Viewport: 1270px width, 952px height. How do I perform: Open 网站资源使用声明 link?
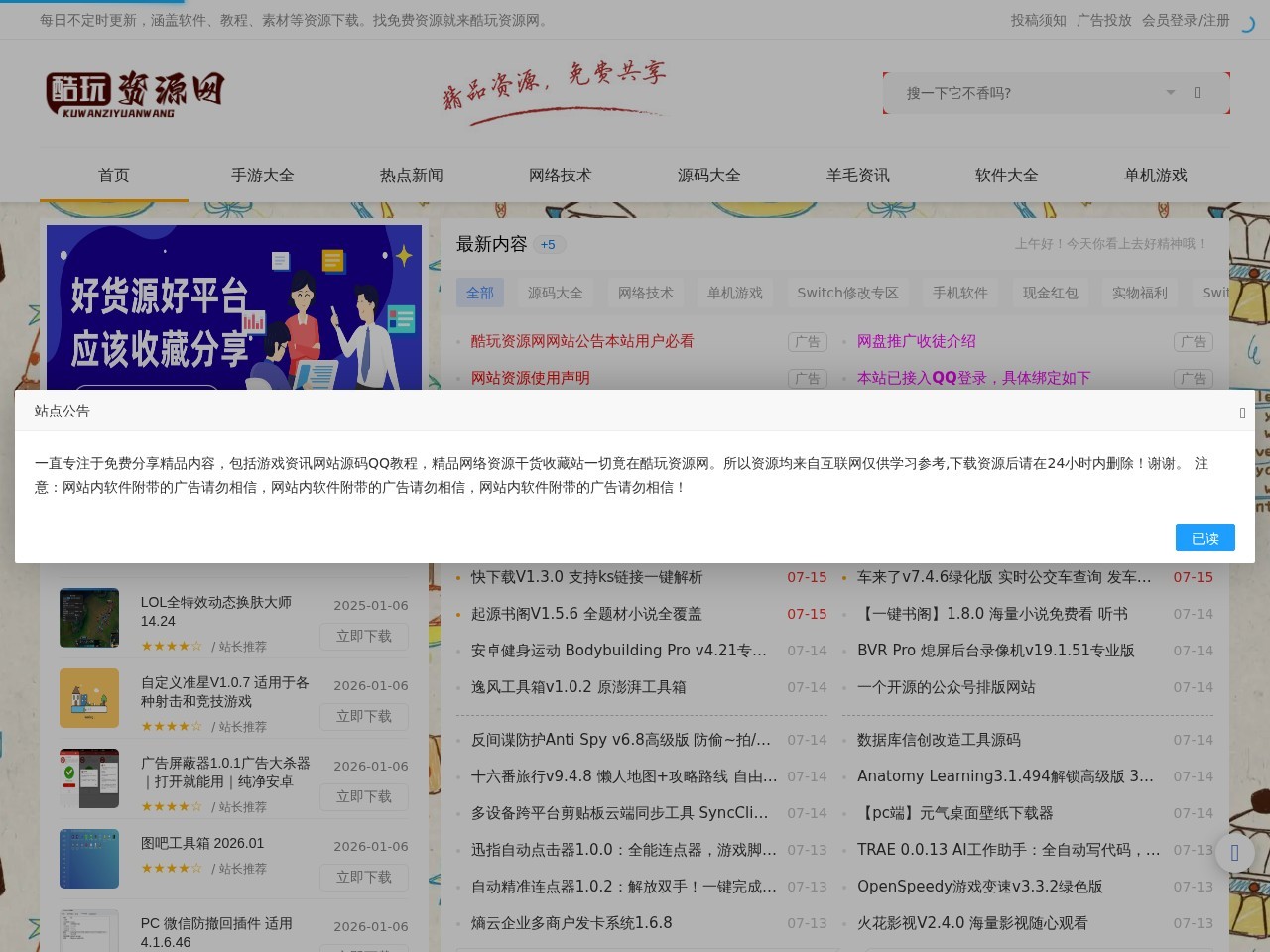[x=531, y=378]
